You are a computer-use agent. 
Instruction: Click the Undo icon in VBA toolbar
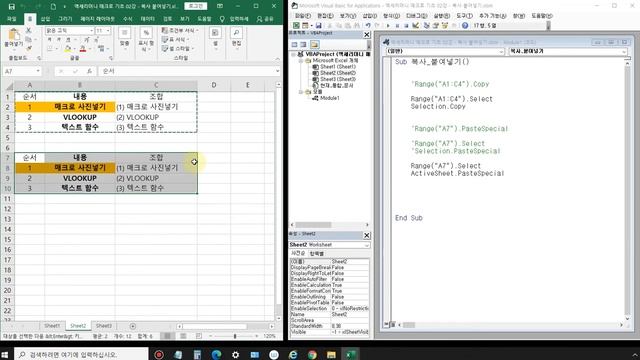pos(368,25)
